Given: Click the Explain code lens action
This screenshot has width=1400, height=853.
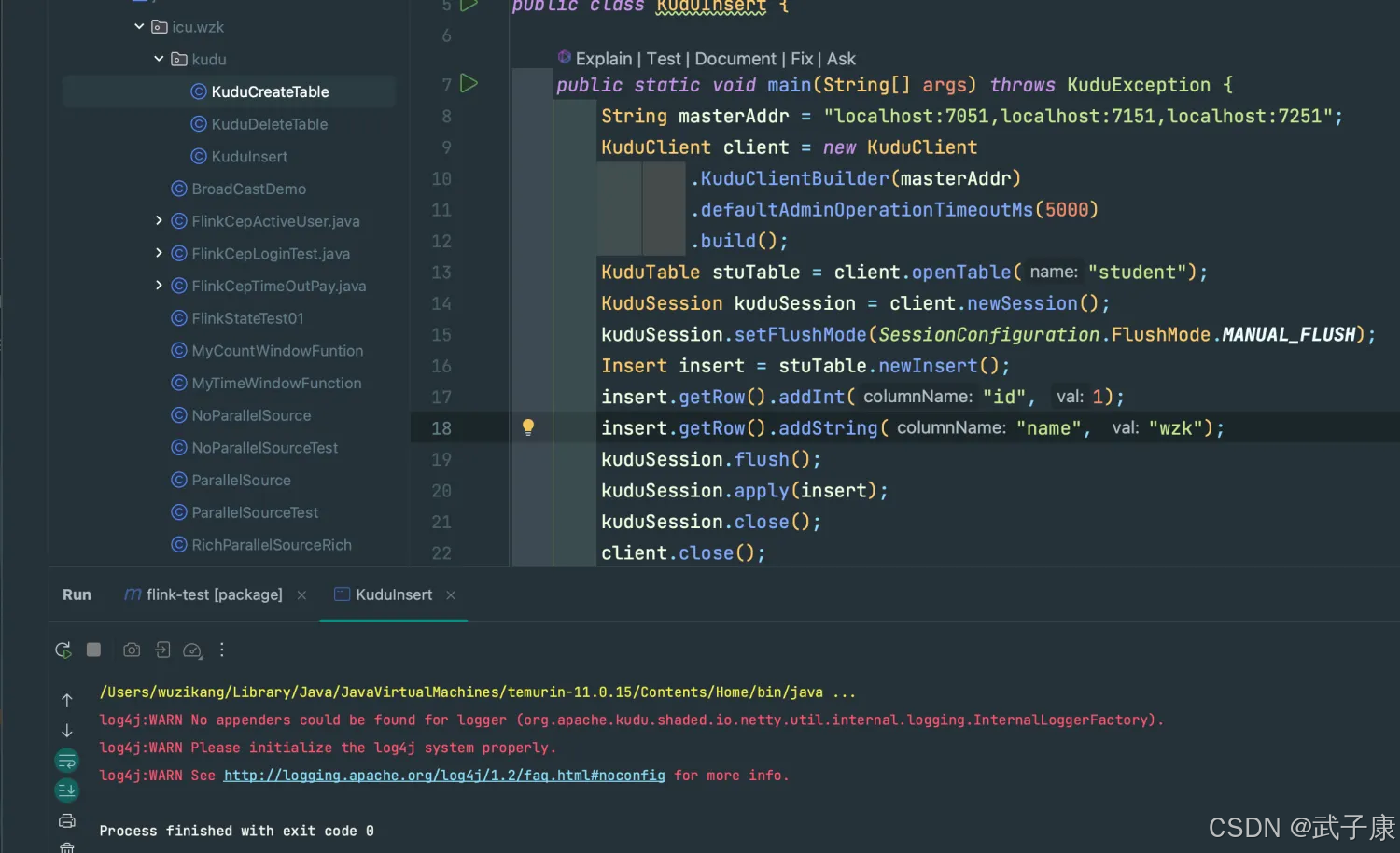Looking at the screenshot, I should click(603, 59).
